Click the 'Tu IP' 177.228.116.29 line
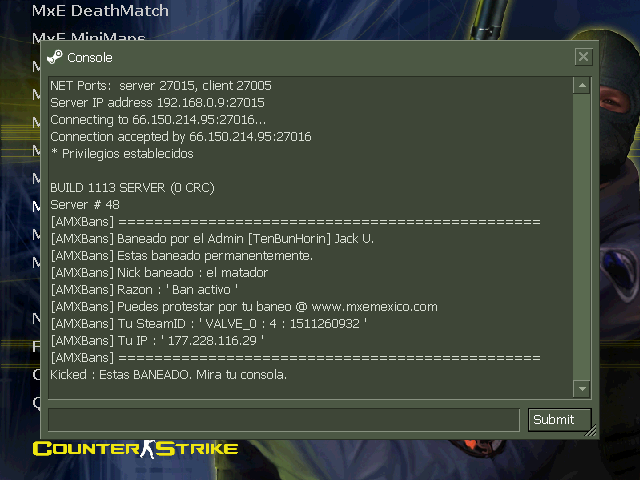Image resolution: width=640 pixels, height=480 pixels. [157, 341]
